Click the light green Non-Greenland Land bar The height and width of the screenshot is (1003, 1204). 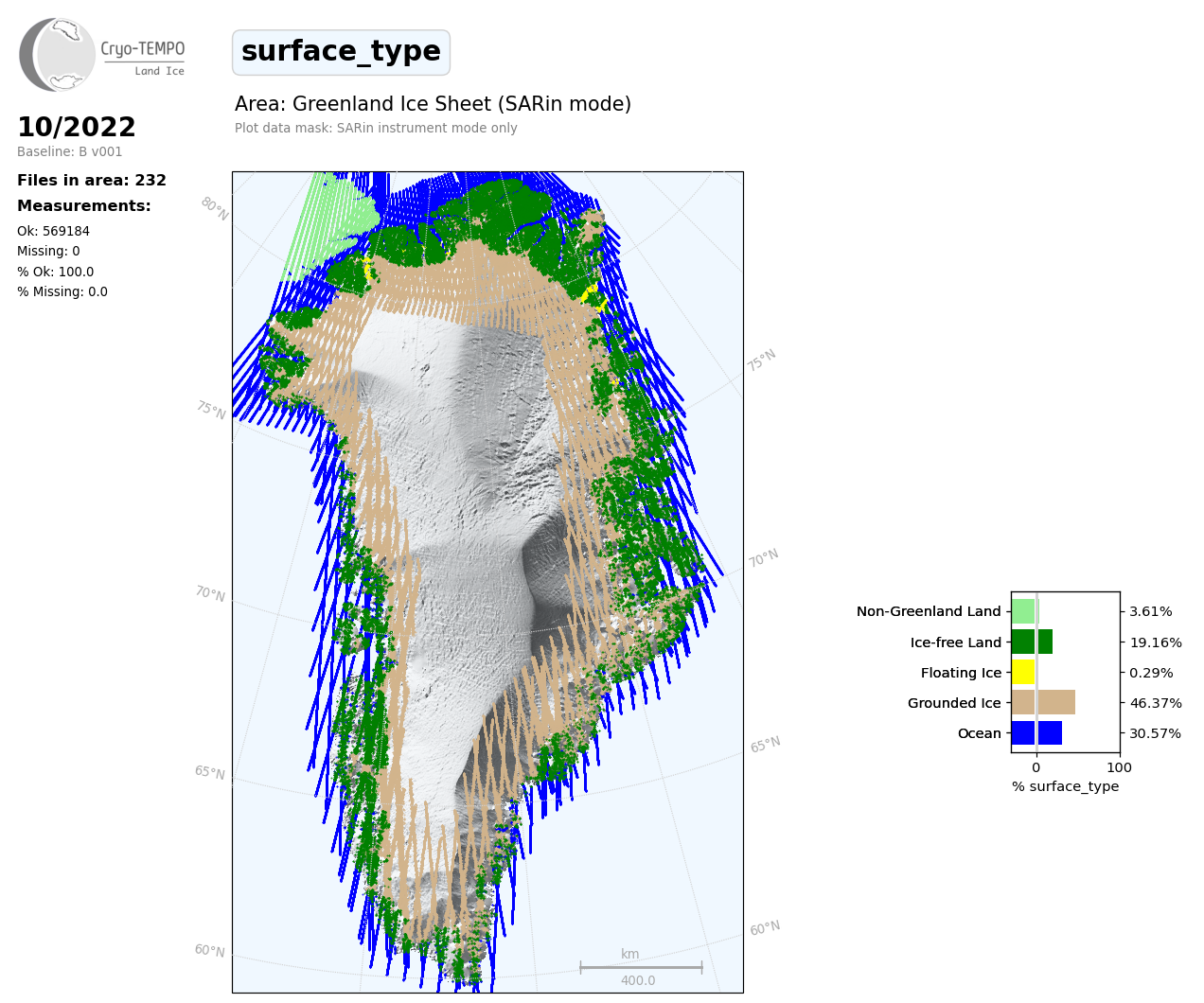1024,611
